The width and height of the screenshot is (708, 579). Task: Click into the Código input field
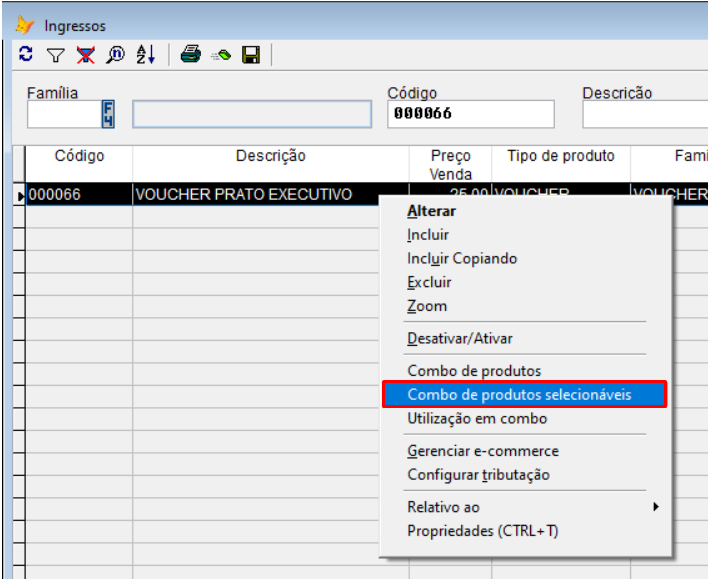pyautogui.click(x=470, y=114)
